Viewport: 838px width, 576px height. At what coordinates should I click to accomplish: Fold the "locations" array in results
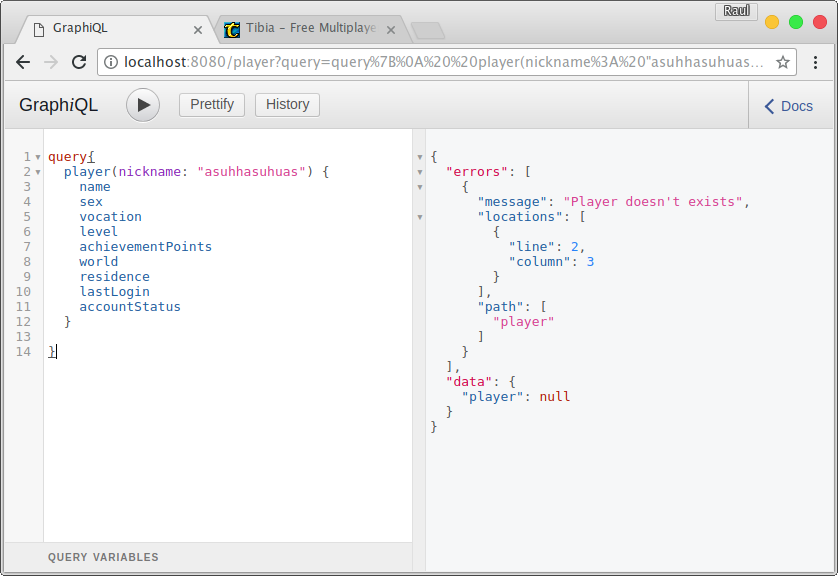tap(420, 217)
